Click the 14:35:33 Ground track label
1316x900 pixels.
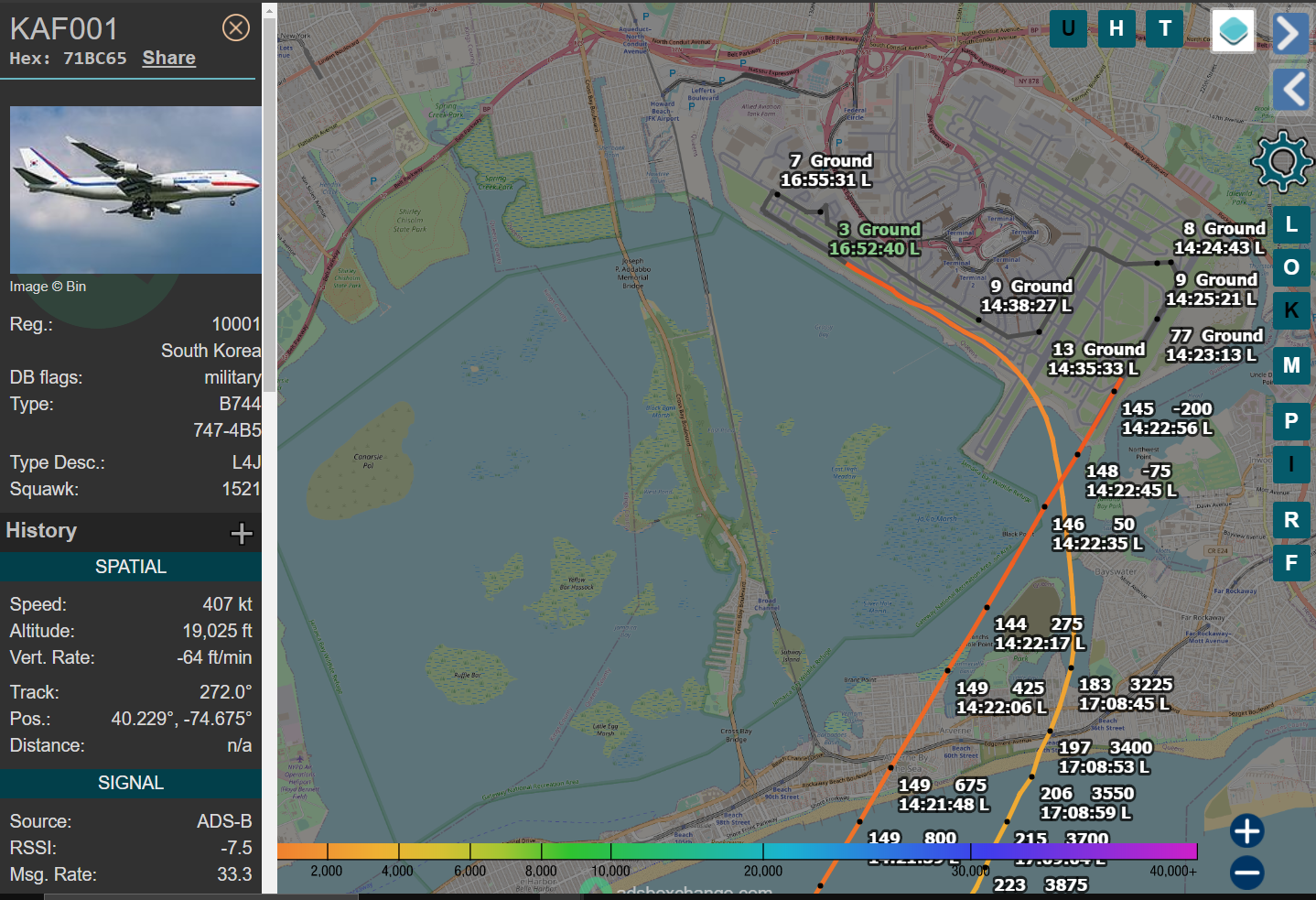tap(1095, 359)
